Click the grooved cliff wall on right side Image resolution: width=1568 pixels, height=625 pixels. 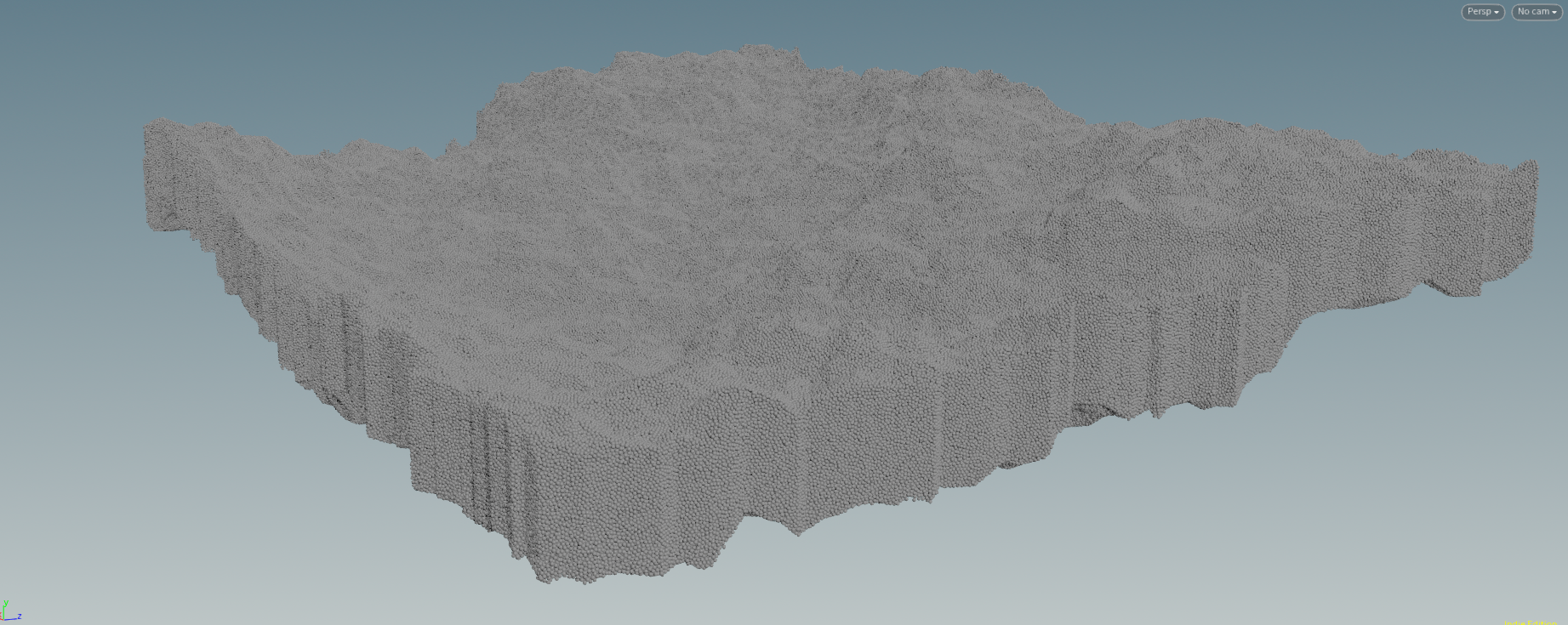click(x=1191, y=349)
